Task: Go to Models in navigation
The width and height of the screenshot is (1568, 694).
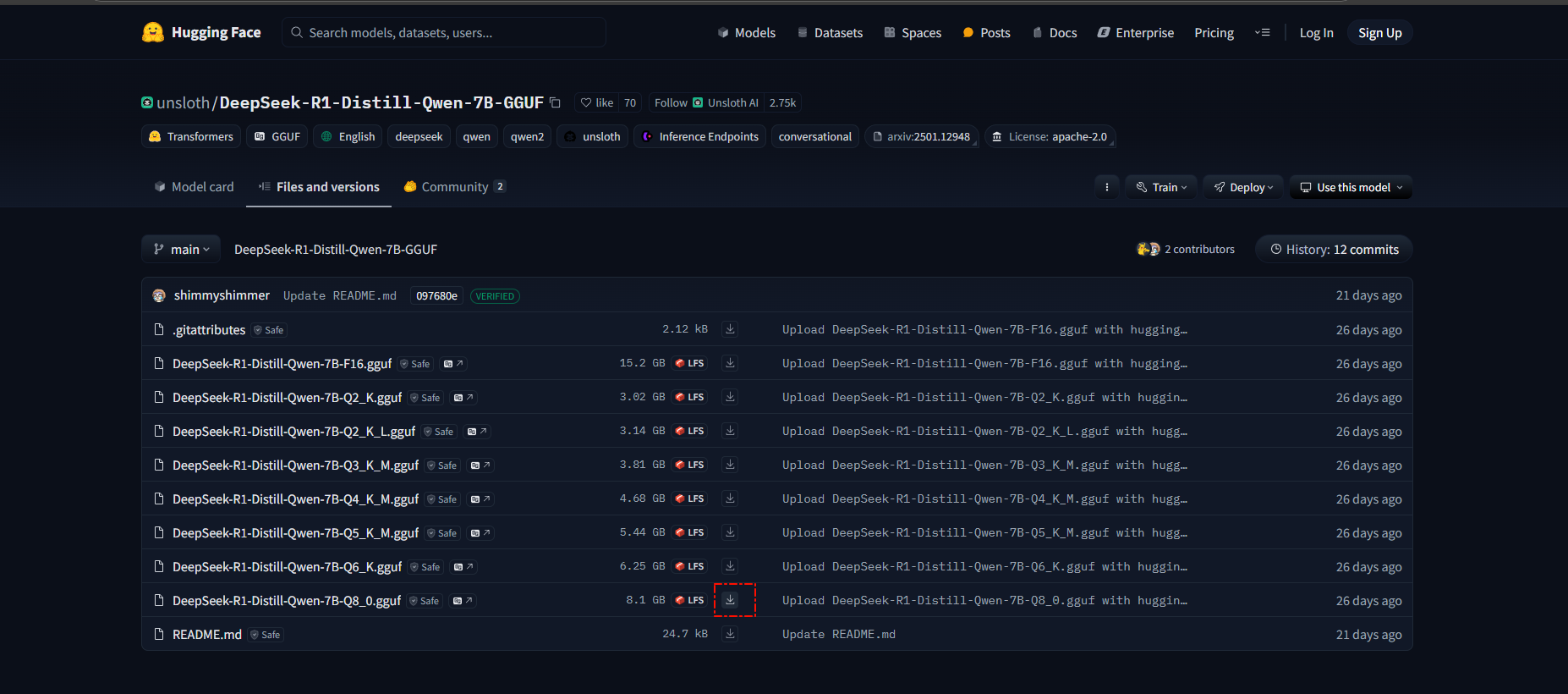Action: pyautogui.click(x=747, y=32)
